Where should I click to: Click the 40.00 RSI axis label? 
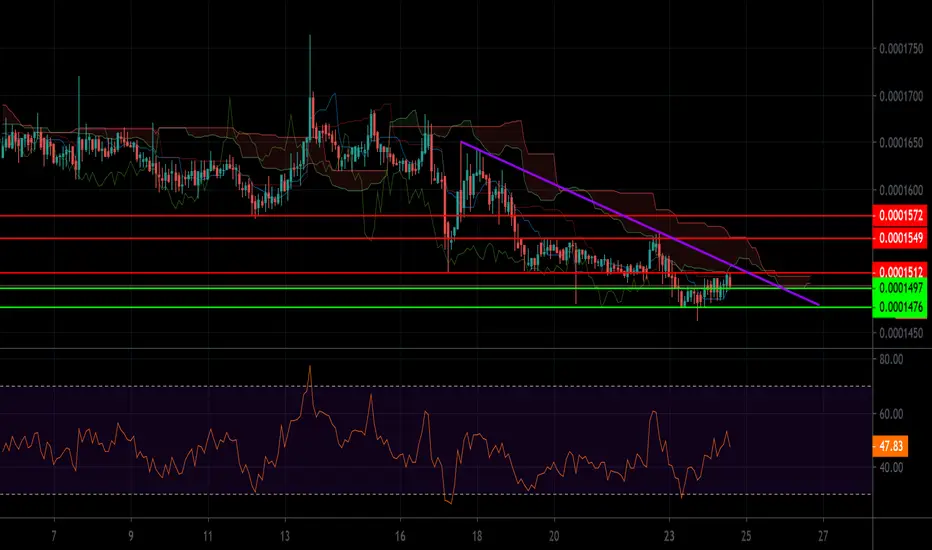click(890, 467)
